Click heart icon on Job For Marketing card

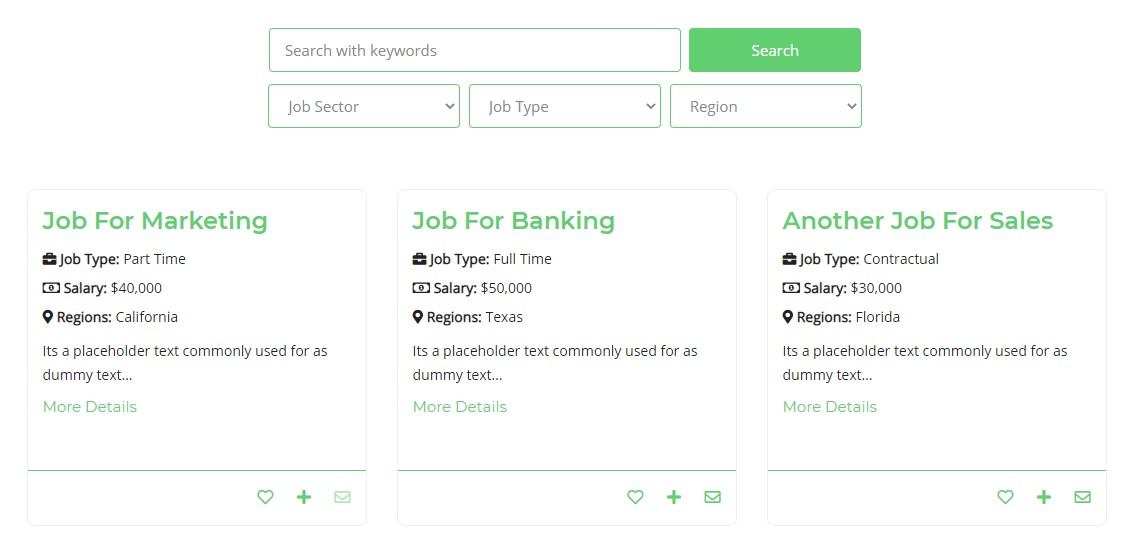(x=265, y=497)
